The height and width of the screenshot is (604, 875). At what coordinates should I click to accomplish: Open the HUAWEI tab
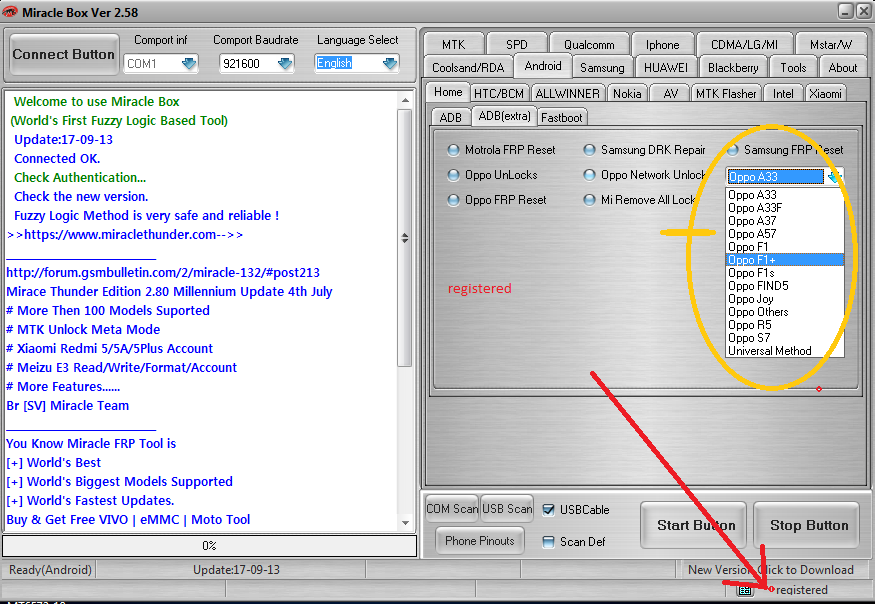coord(666,68)
